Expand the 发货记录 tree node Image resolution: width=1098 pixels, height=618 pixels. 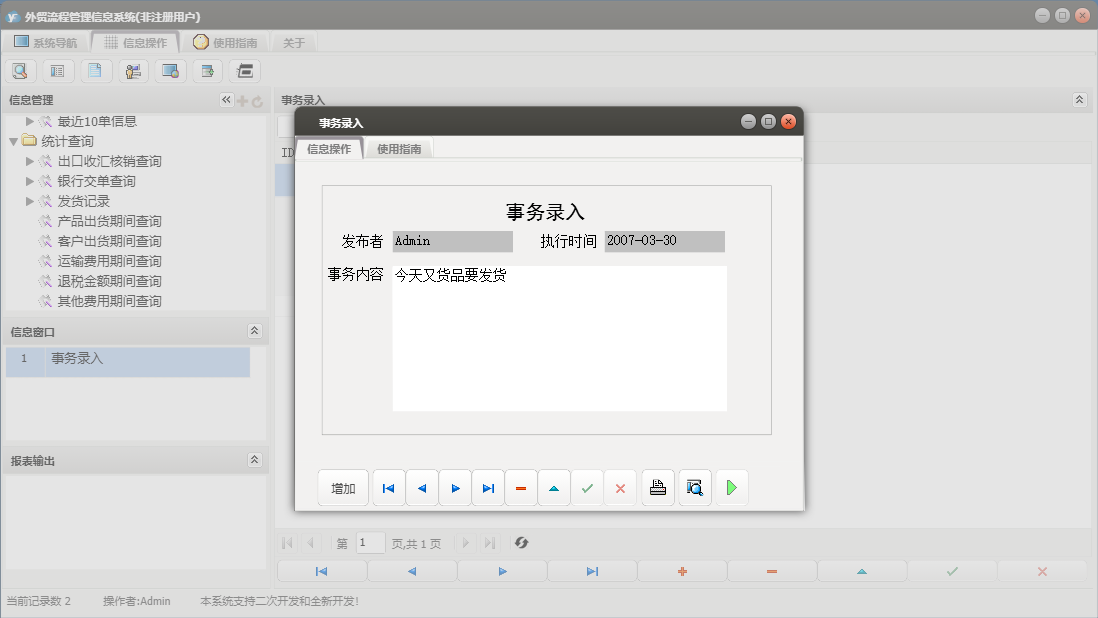tap(30, 200)
